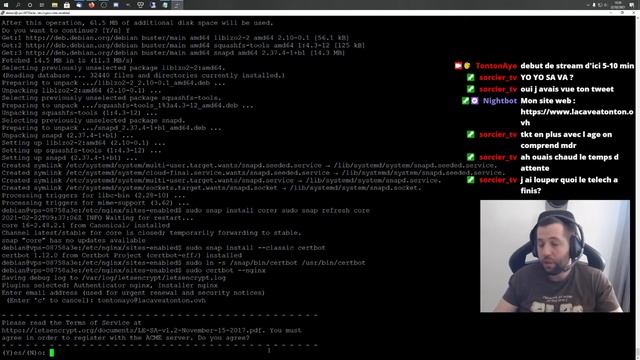This screenshot has width=640, height=360.
Task: Click sorcier_tv name beside 'ah ouais chaud le temps'
Action: (x=498, y=157)
